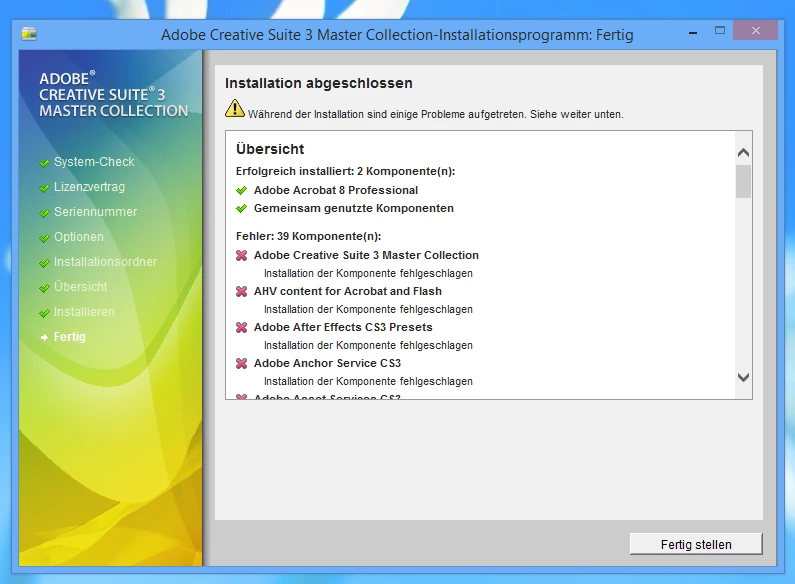Screen dimensions: 795x584
Task: Click the failure message under AHV content entry
Action: 368,309
